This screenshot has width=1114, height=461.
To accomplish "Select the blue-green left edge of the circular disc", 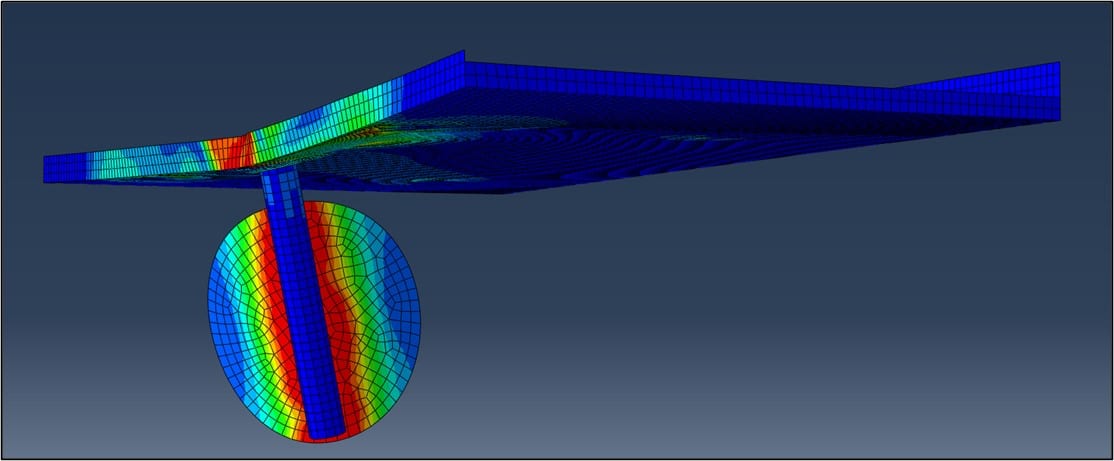I will coord(220,300).
